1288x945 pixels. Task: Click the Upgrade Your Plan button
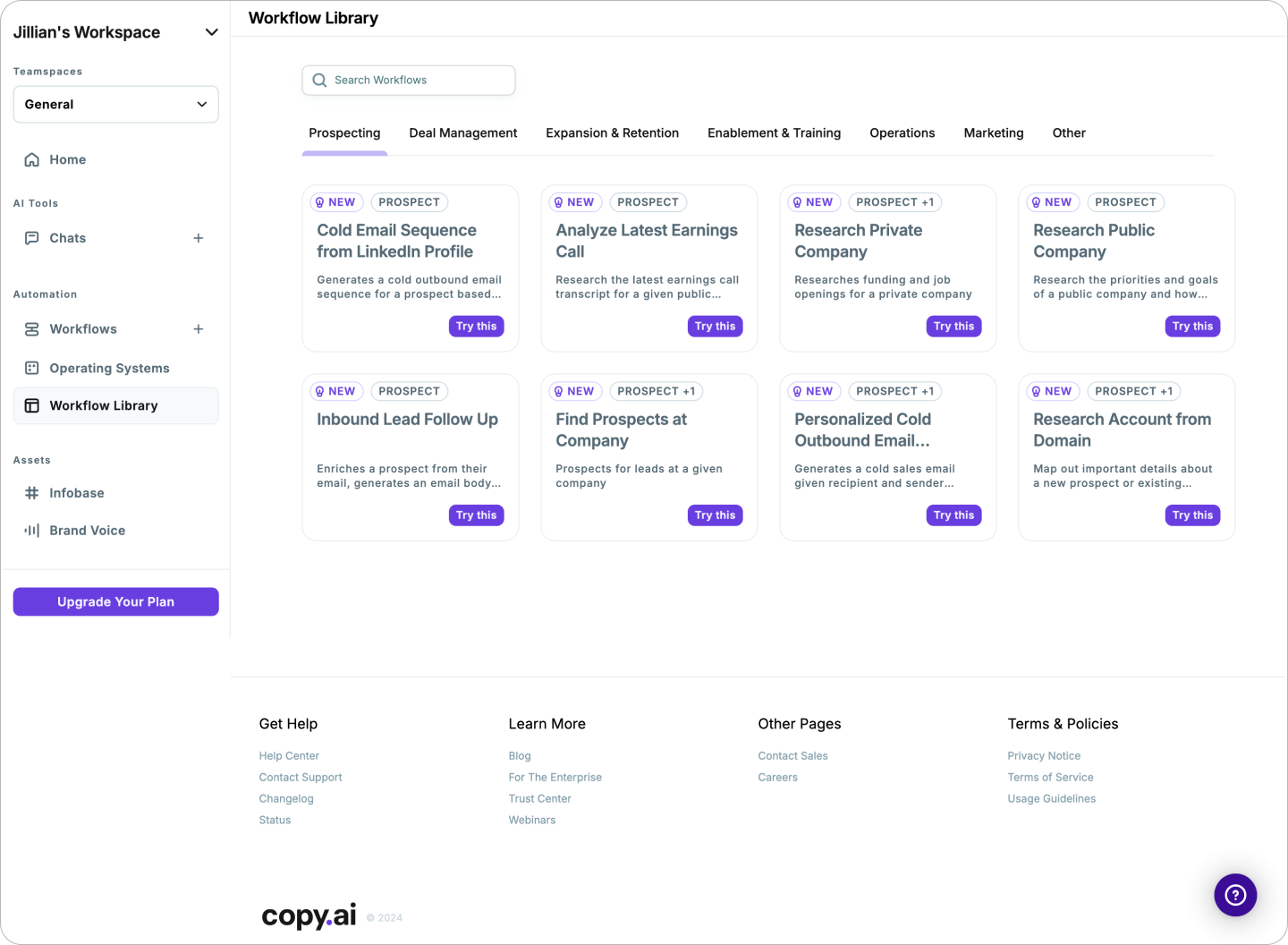pos(116,602)
